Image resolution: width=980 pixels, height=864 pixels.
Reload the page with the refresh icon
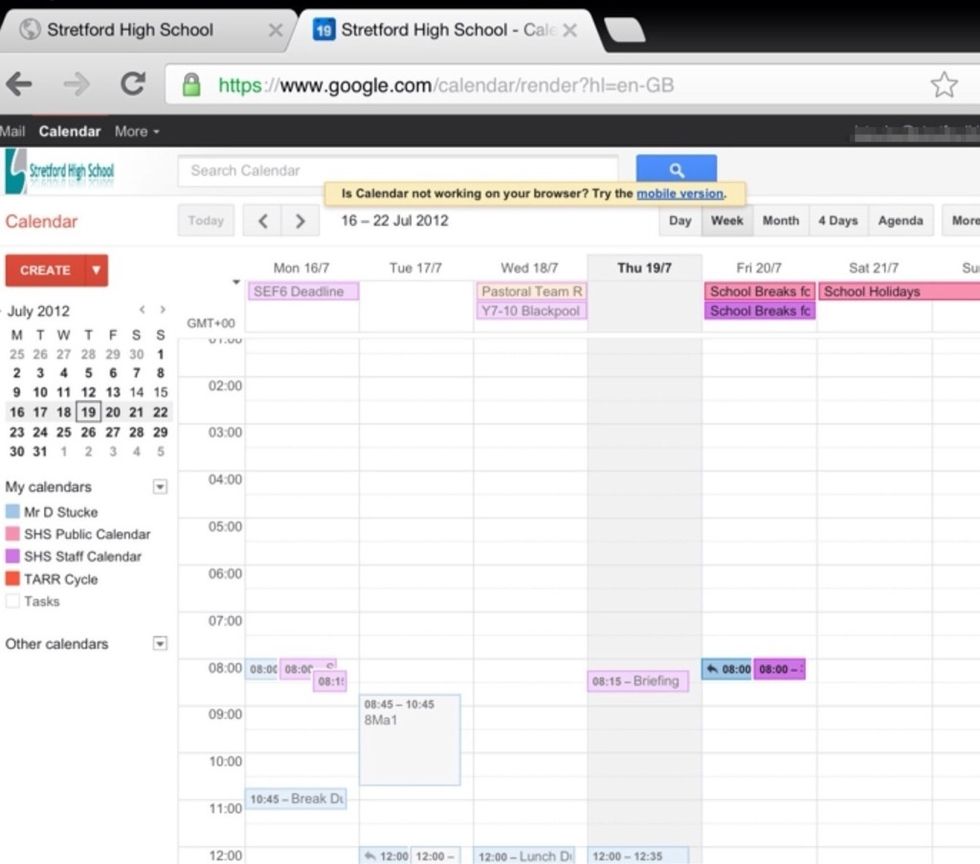133,85
